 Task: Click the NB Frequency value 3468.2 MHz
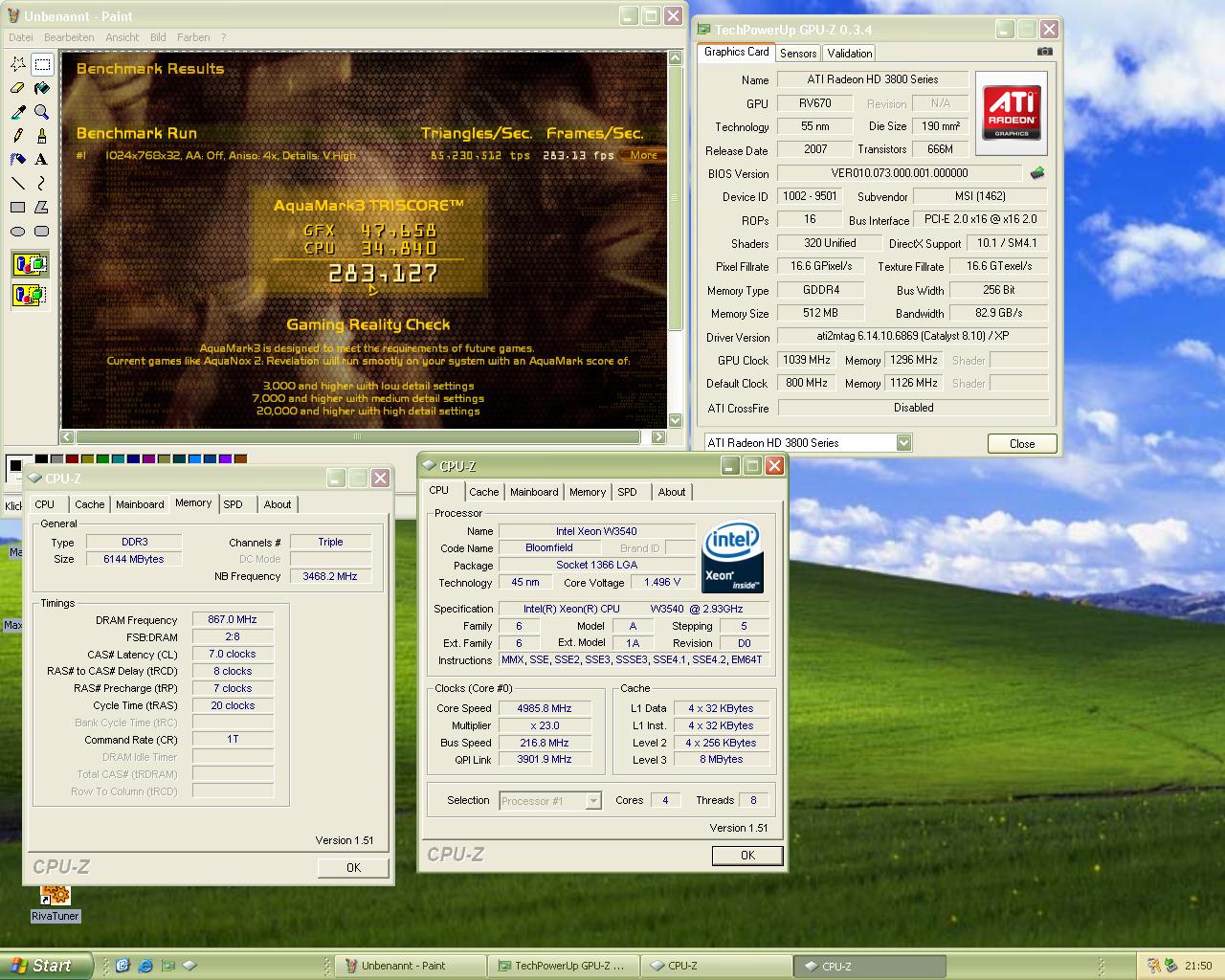330,577
